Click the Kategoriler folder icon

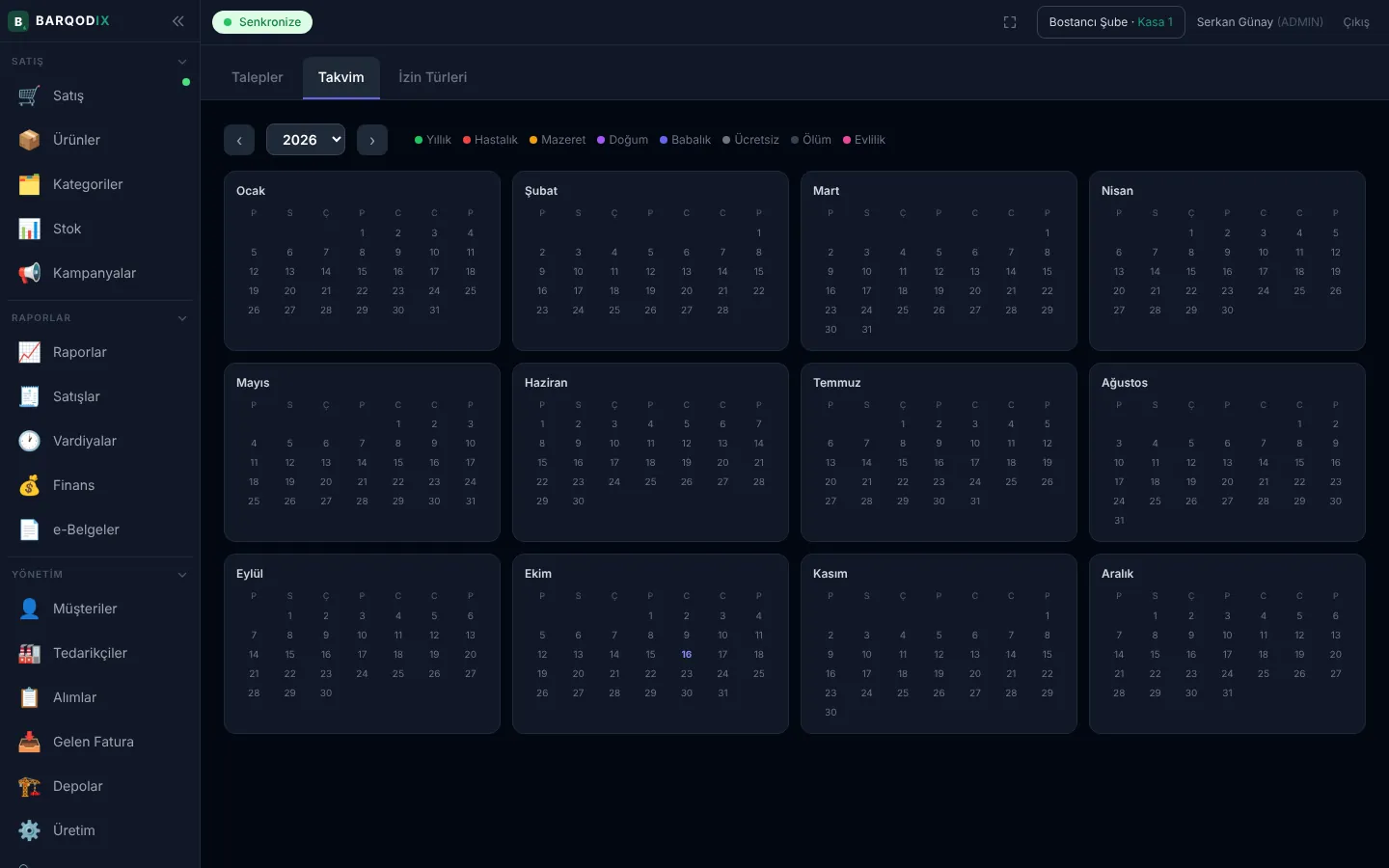click(29, 184)
